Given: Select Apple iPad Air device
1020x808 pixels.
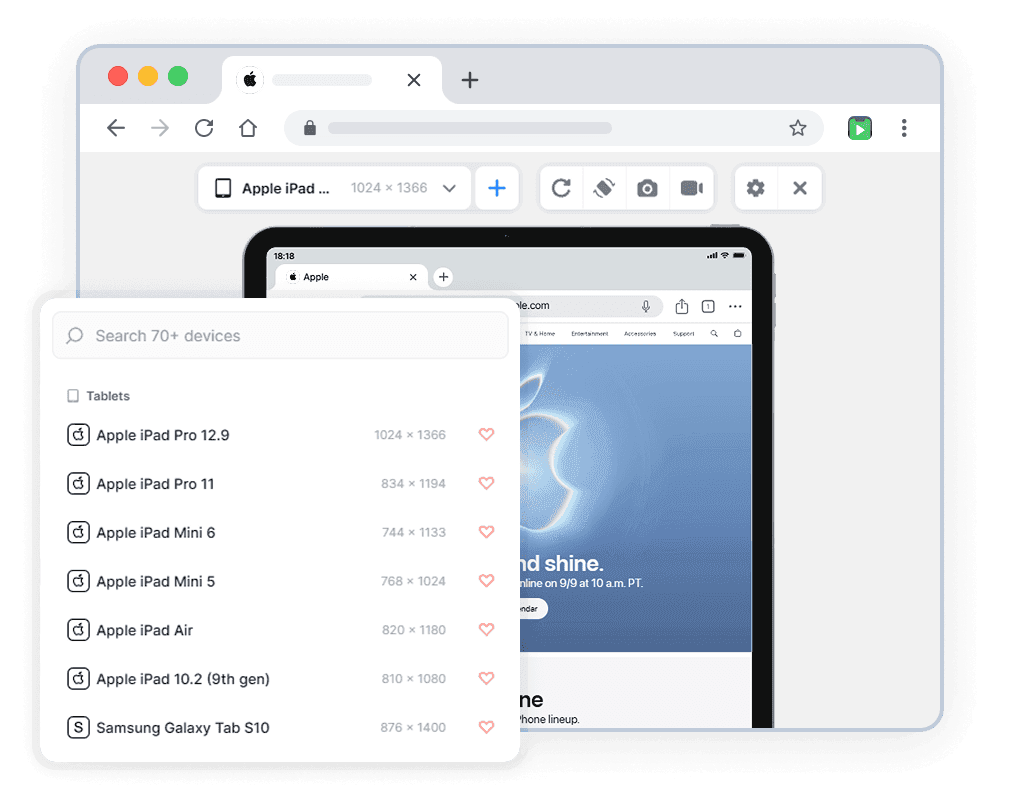Looking at the screenshot, I should pos(280,630).
